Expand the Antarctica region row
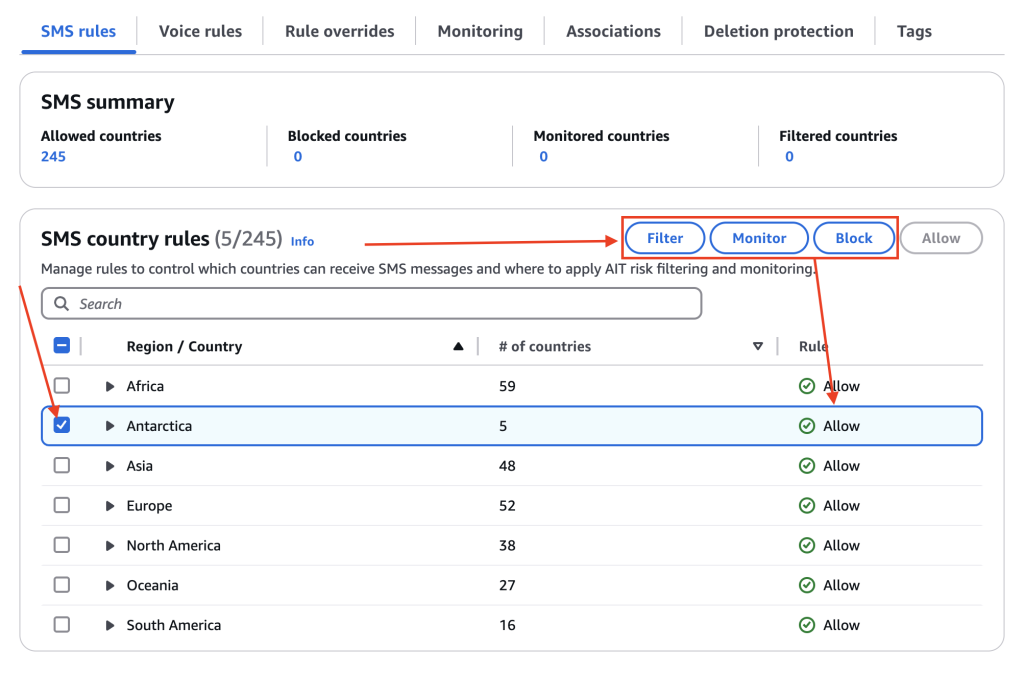Viewport: 1024px width, 674px height. [110, 426]
